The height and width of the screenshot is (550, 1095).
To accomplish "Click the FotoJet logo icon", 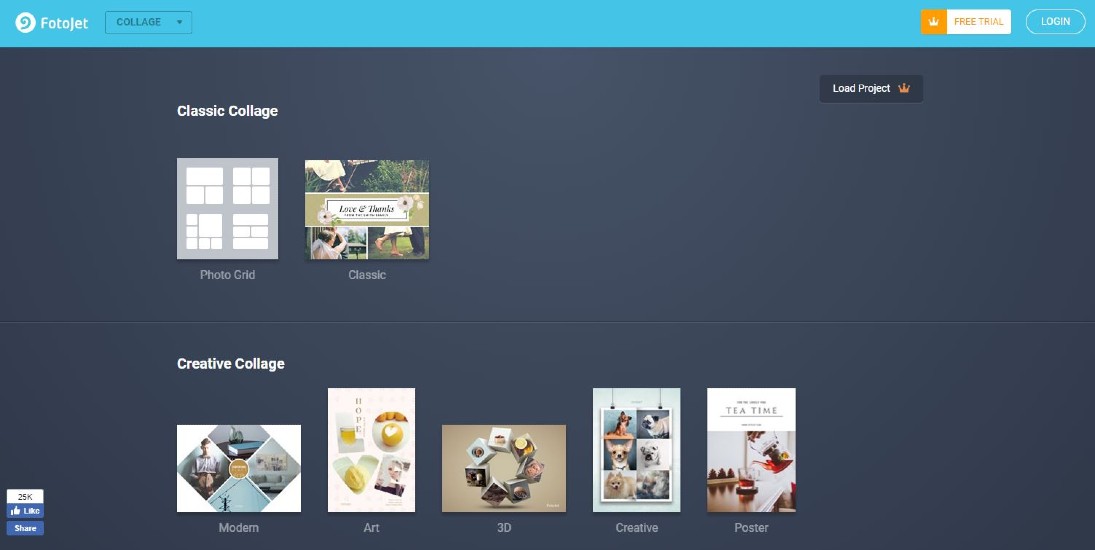I will 25,22.
